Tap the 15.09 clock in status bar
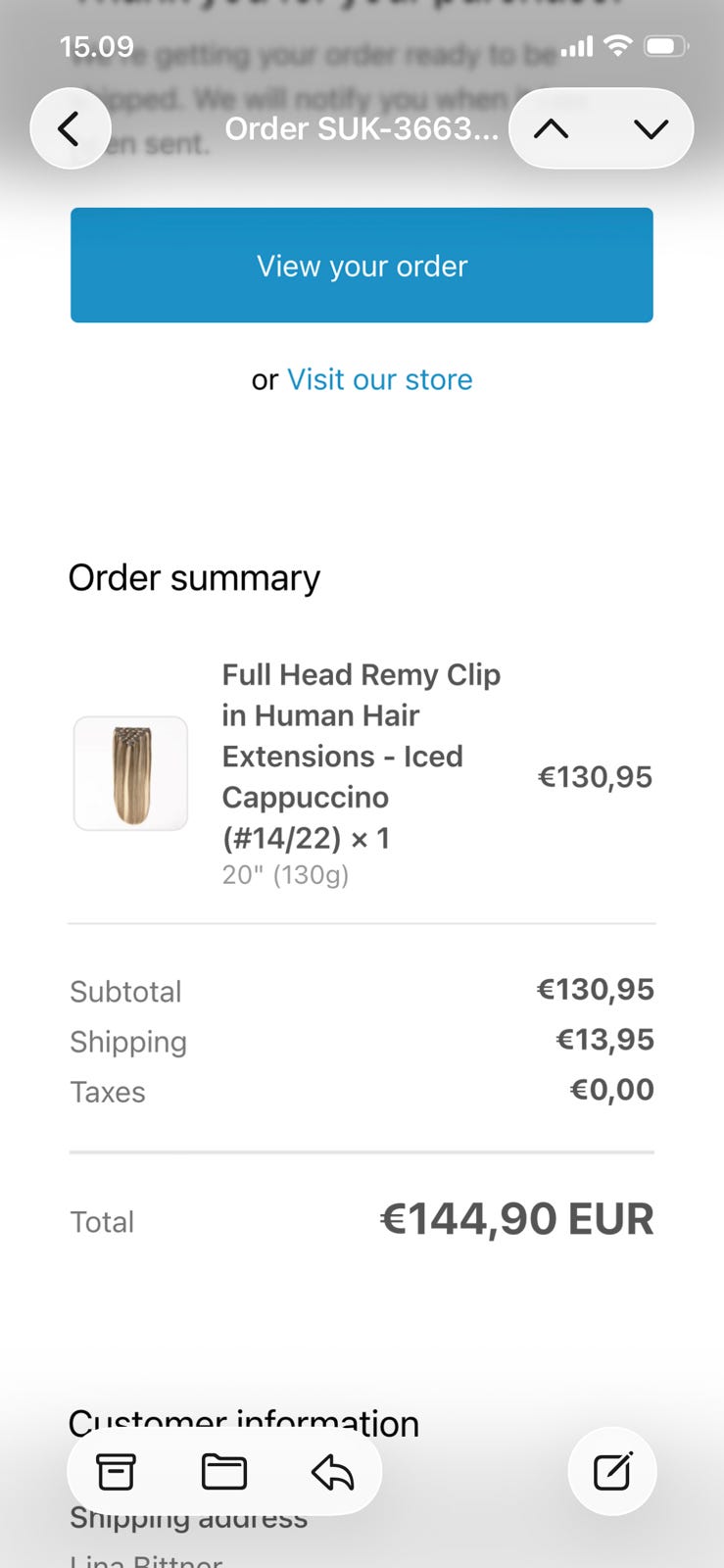This screenshot has width=724, height=1568. 96,46
